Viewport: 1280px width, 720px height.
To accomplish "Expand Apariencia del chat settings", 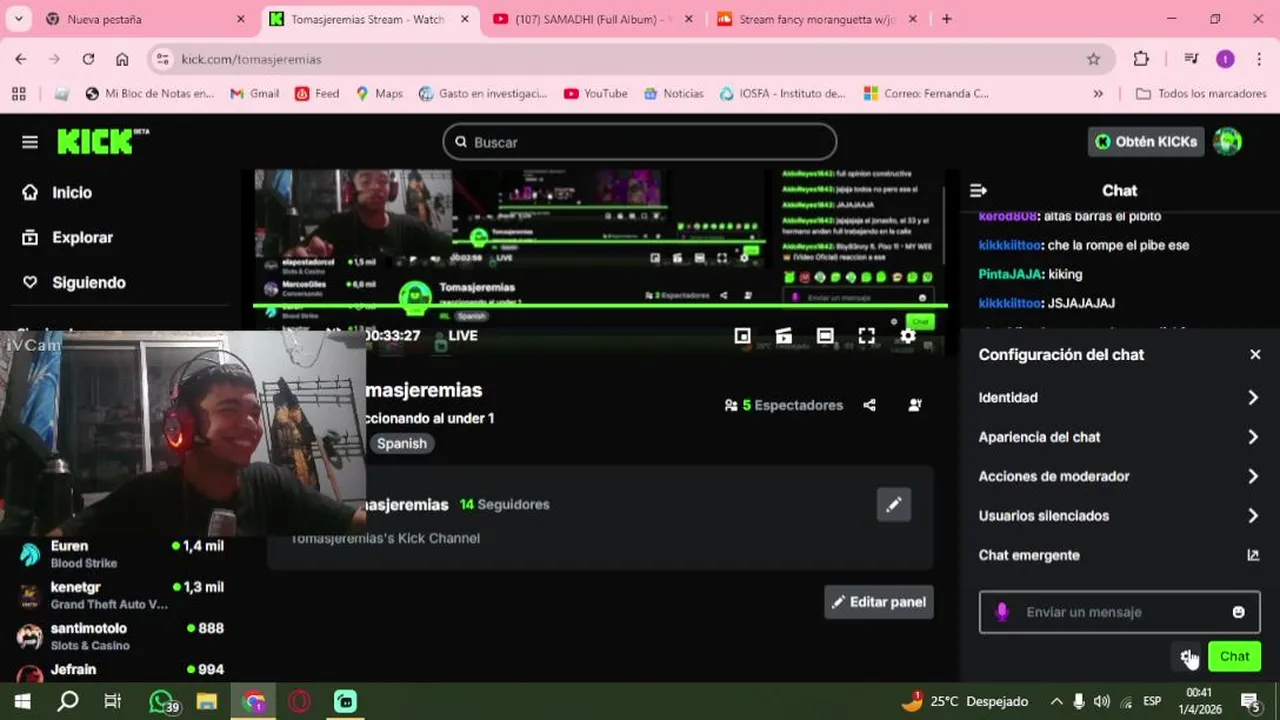I will 1119,437.
